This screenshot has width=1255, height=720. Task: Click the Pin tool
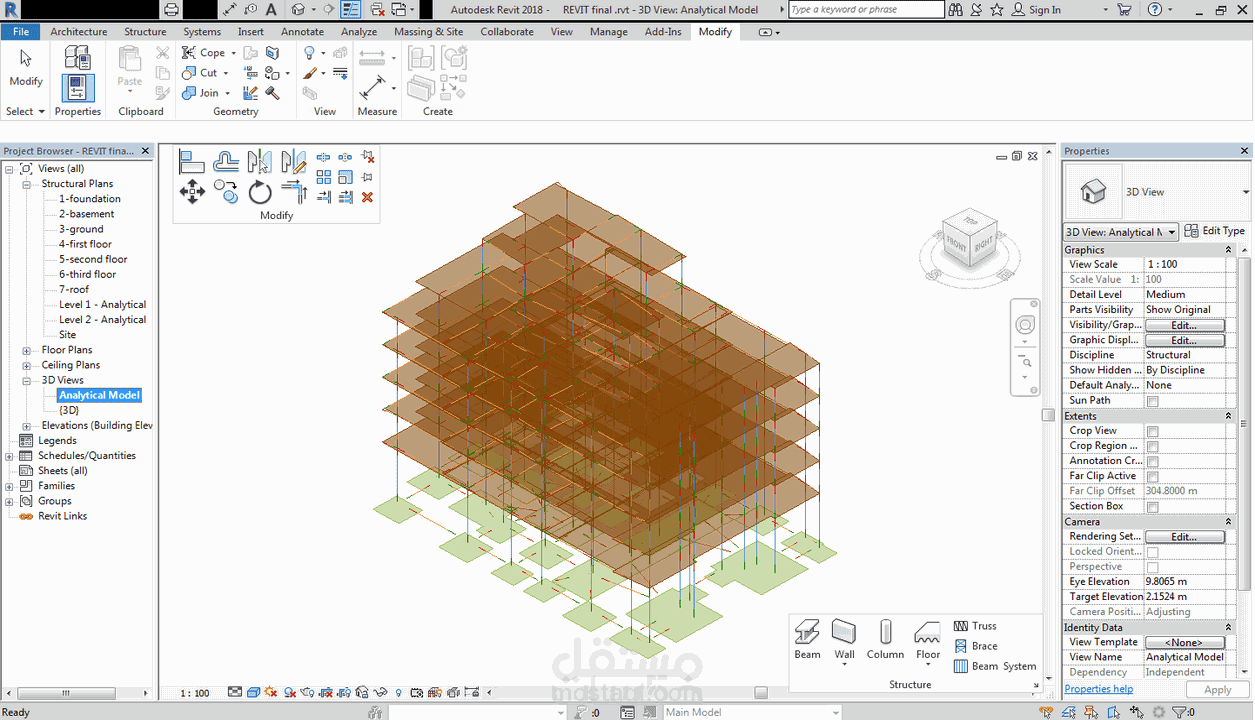[x=367, y=177]
